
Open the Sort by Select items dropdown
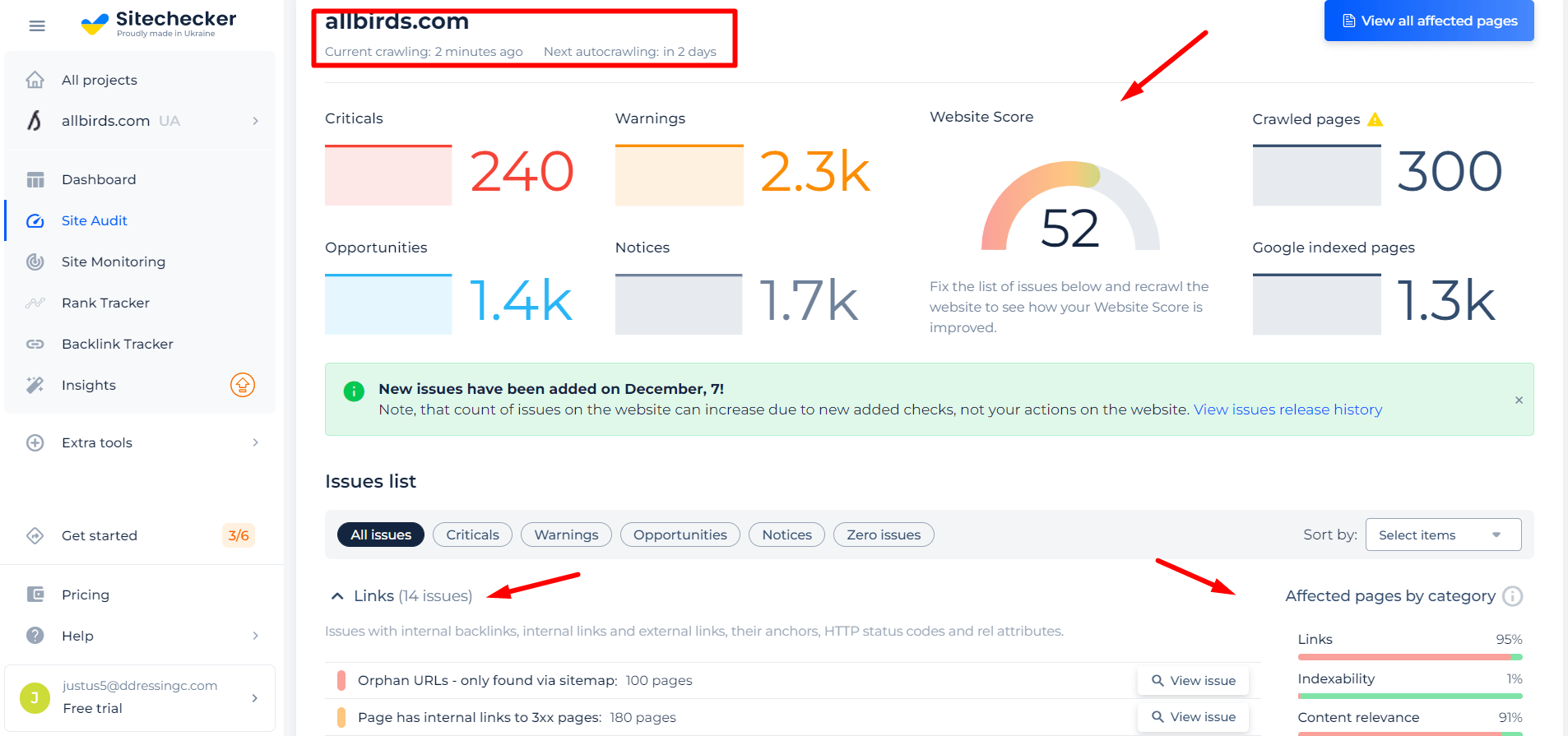(1443, 535)
